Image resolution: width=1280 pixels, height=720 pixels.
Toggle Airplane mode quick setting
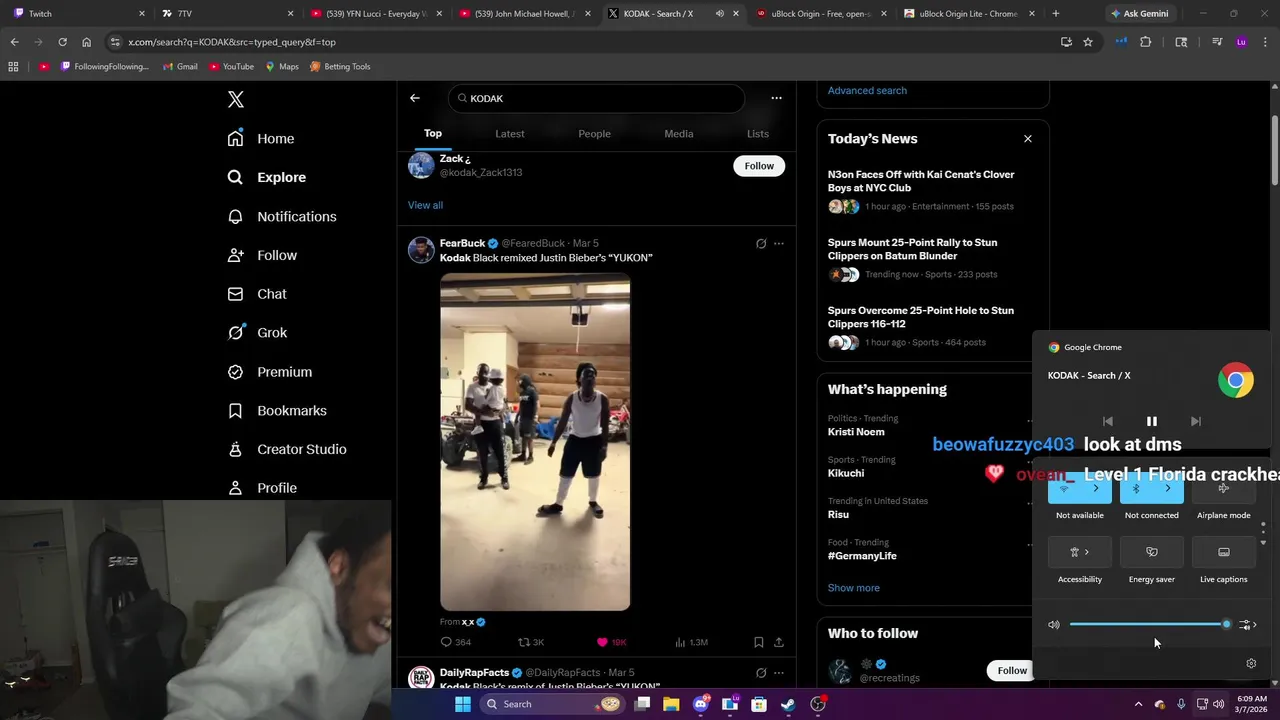[1224, 489]
